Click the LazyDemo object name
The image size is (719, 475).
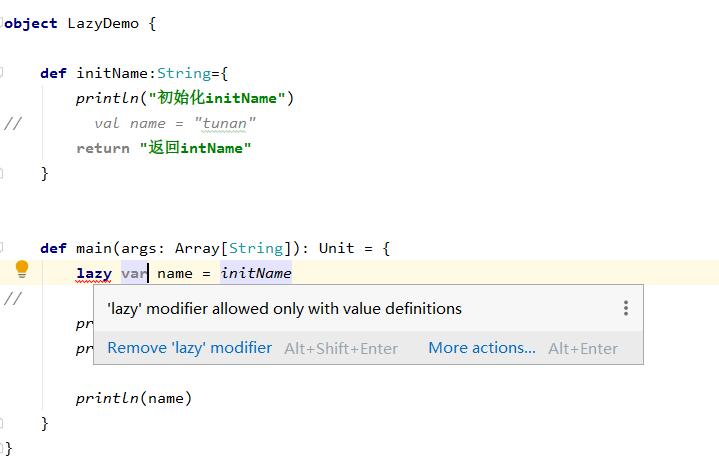pyautogui.click(x=103, y=23)
